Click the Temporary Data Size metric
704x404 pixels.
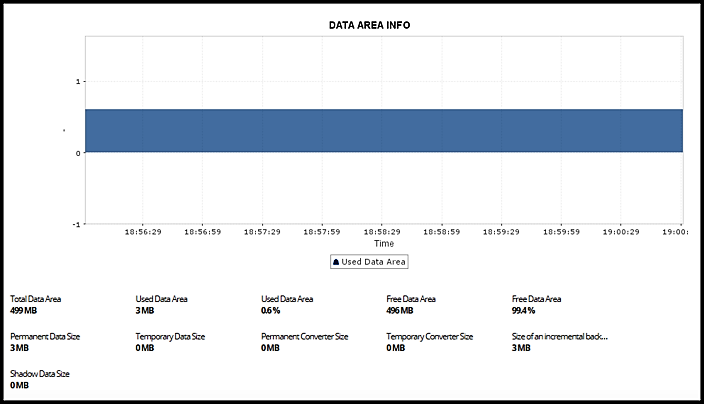click(170, 342)
